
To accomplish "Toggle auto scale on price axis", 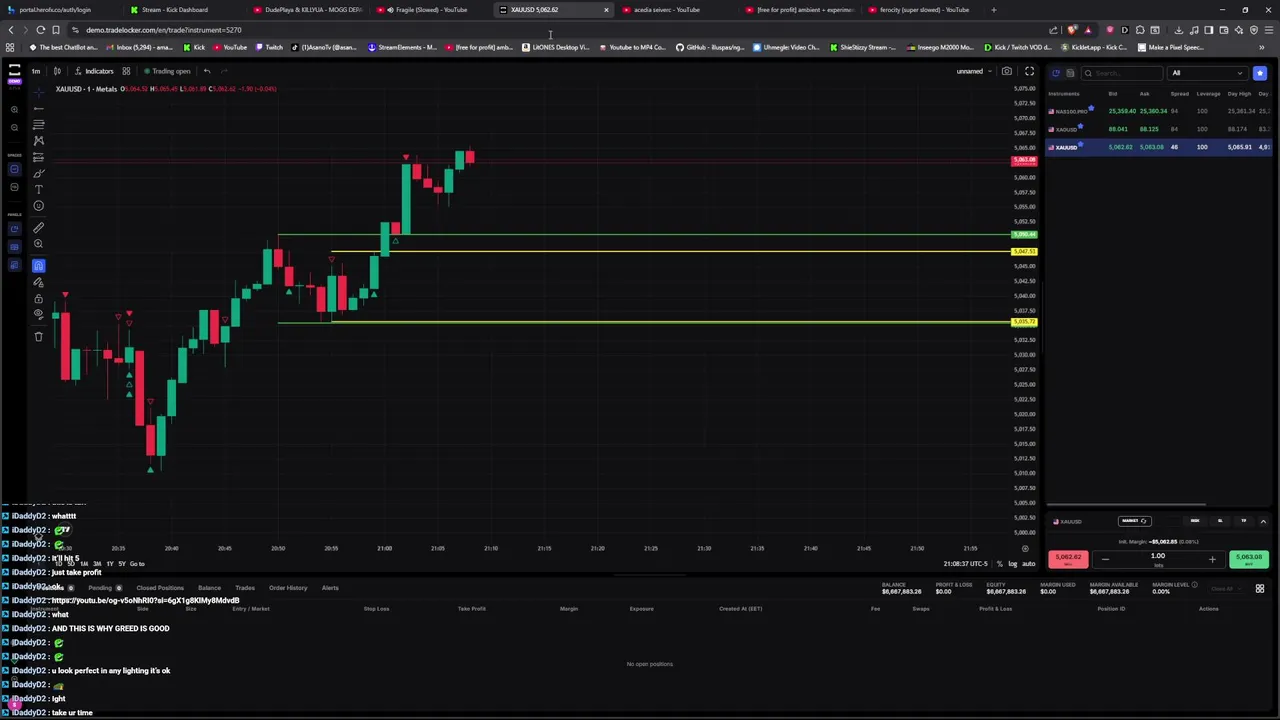I will click(1028, 564).
